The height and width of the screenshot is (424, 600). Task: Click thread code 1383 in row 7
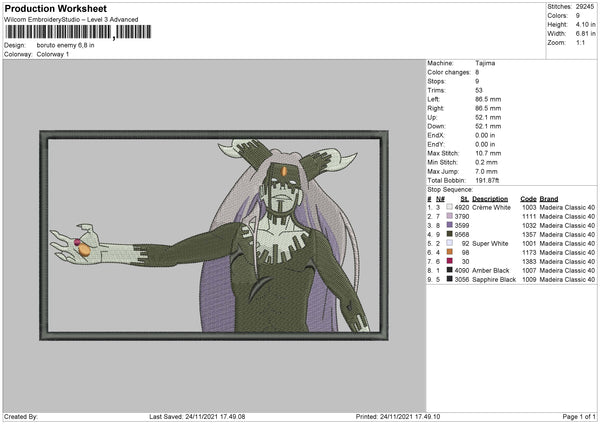(x=529, y=261)
